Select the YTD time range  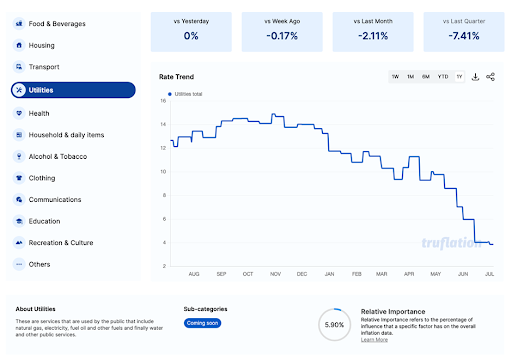[x=443, y=77]
